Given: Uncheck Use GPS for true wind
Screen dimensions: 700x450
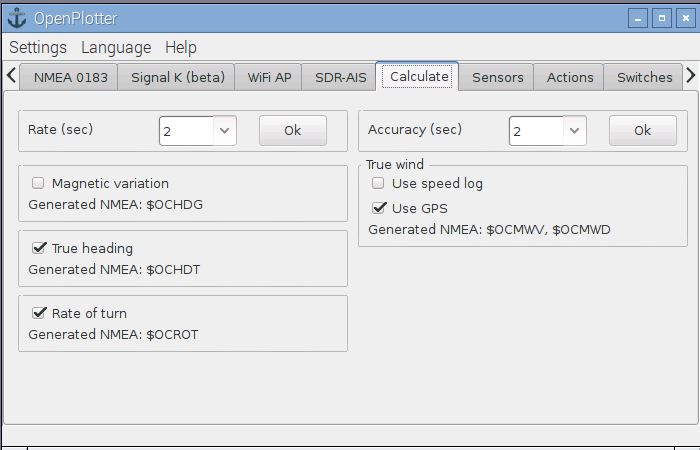Looking at the screenshot, I should (x=379, y=208).
